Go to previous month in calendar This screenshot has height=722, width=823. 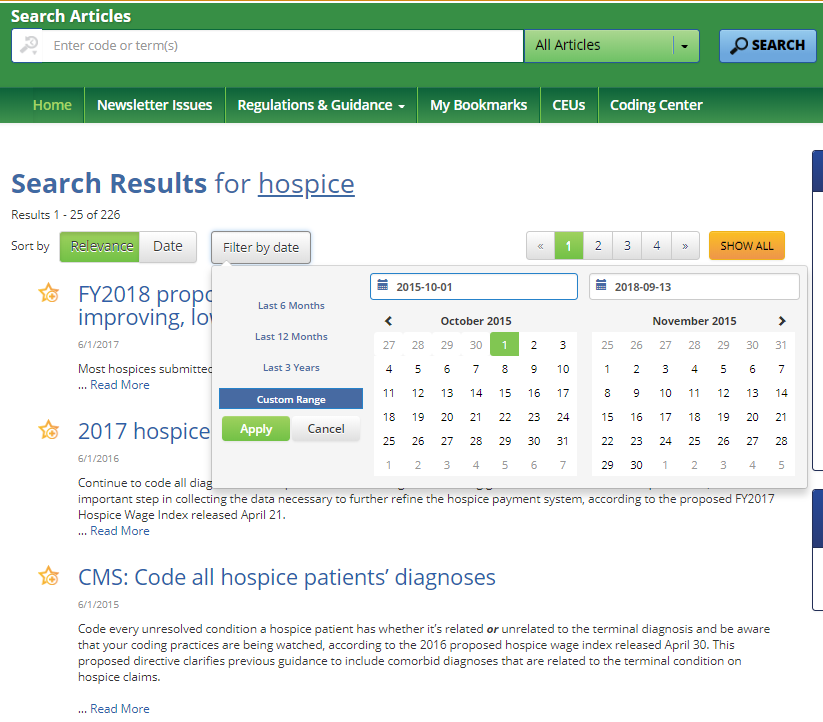(x=388, y=321)
